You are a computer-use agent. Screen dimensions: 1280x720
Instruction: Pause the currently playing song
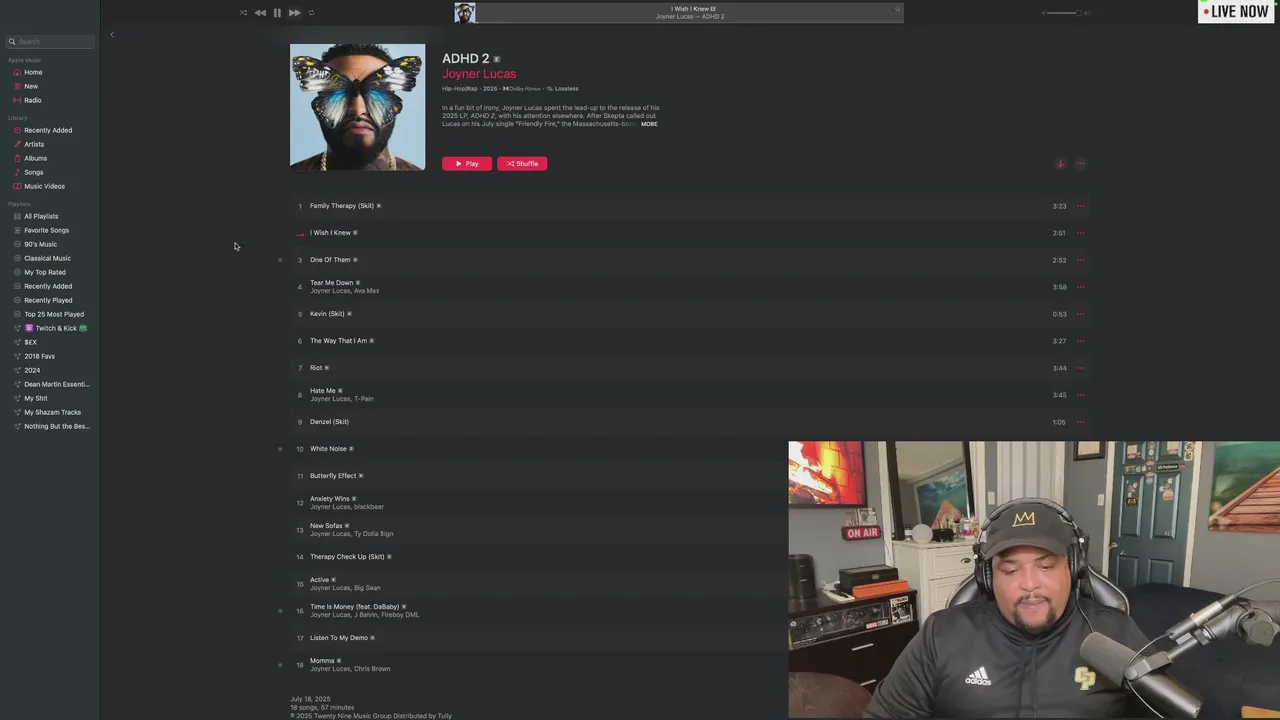click(x=277, y=13)
